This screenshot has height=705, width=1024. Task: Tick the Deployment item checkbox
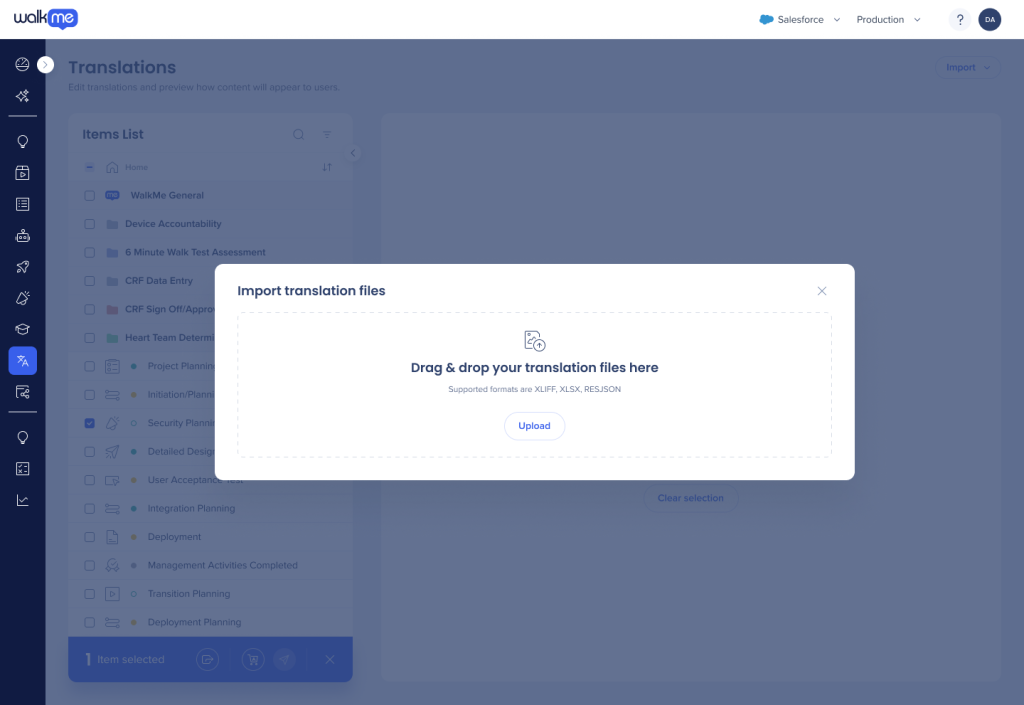tap(90, 537)
